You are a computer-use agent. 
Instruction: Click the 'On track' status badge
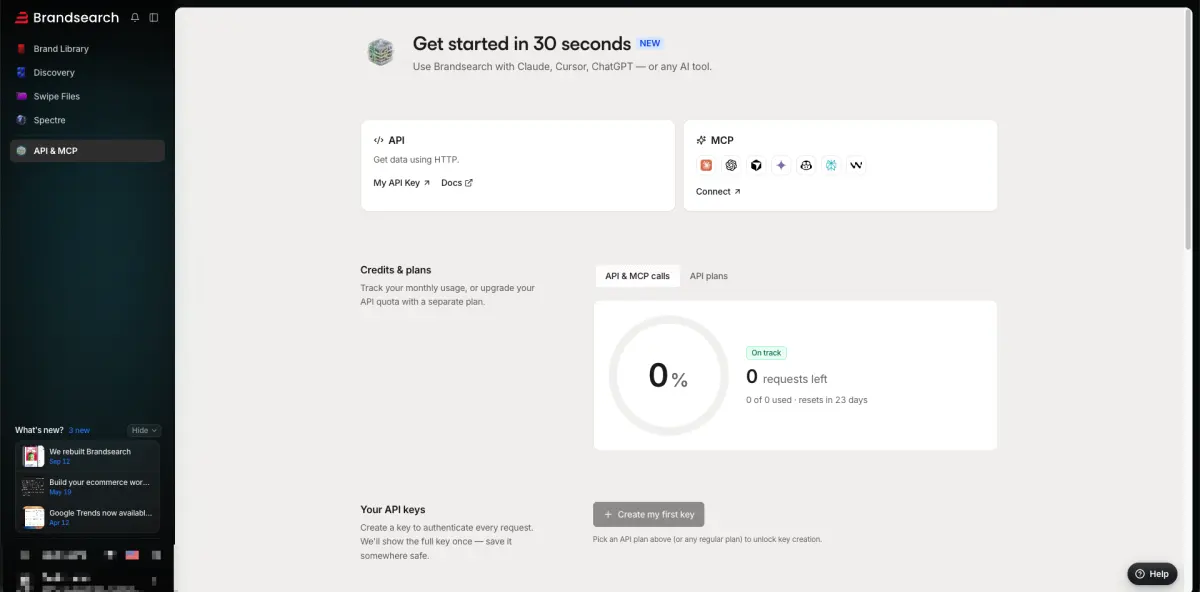coord(766,353)
